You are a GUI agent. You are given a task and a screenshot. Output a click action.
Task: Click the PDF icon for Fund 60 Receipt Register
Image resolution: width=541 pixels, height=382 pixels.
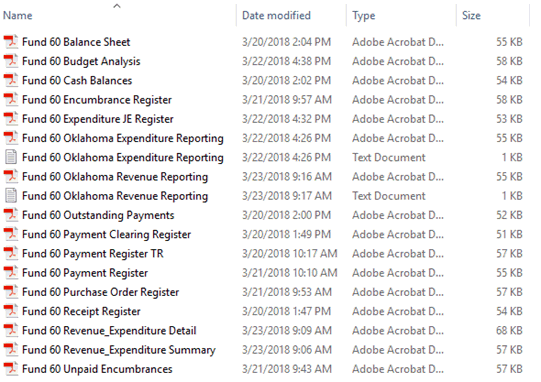[11, 311]
